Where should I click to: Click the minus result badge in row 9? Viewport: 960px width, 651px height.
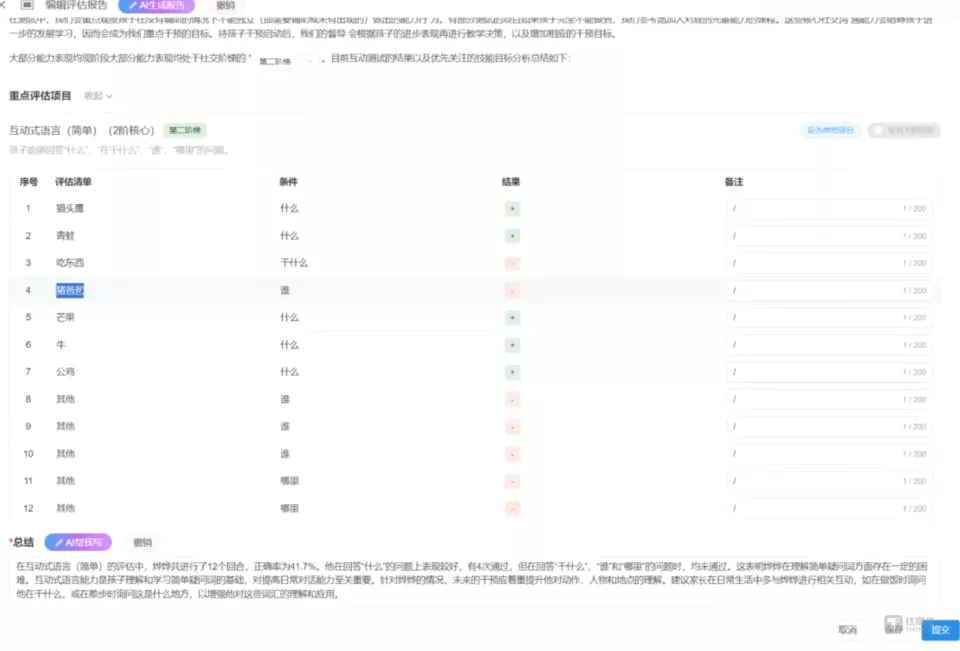tap(512, 426)
